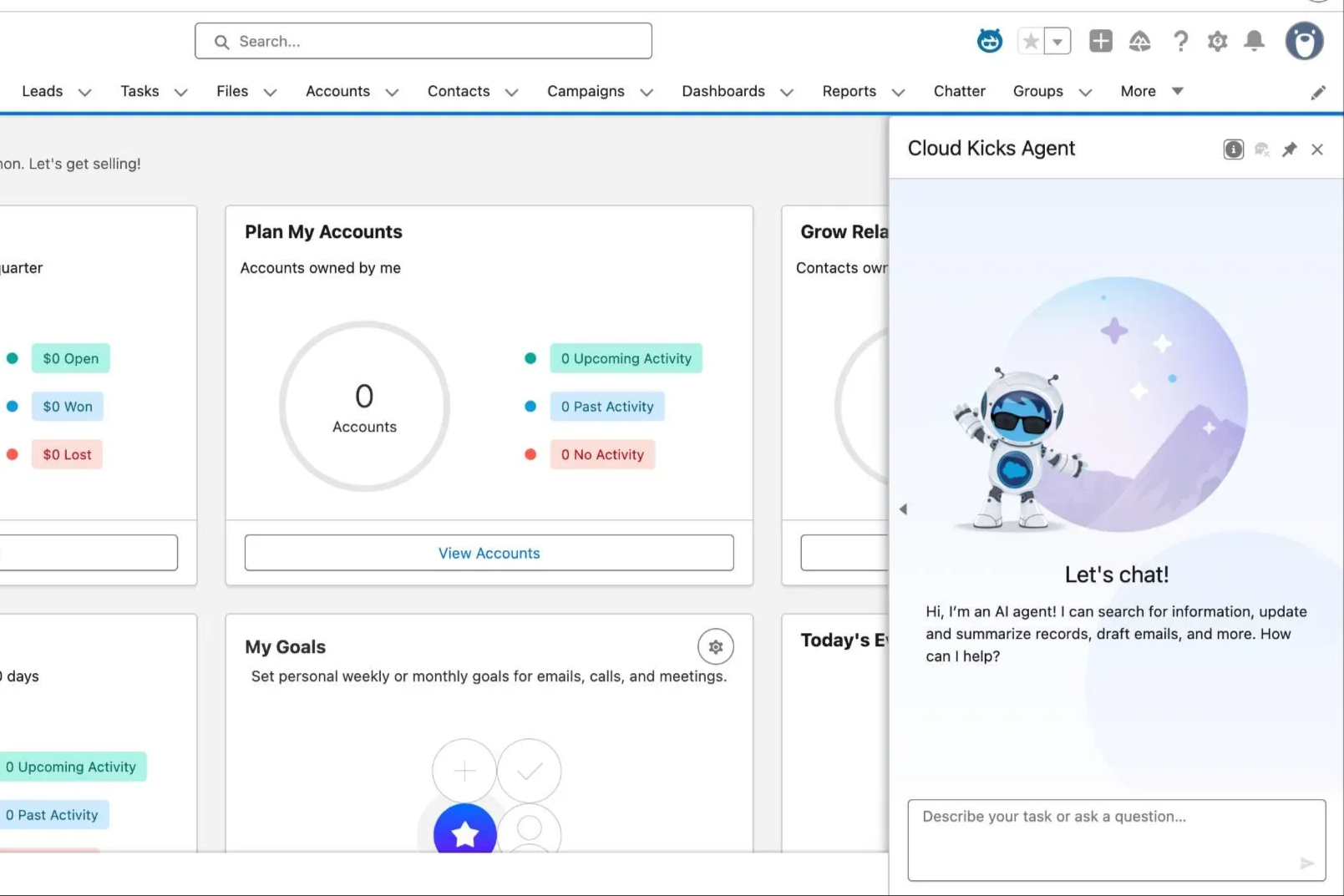Click the $0 Open pipeline badge

coord(71,358)
